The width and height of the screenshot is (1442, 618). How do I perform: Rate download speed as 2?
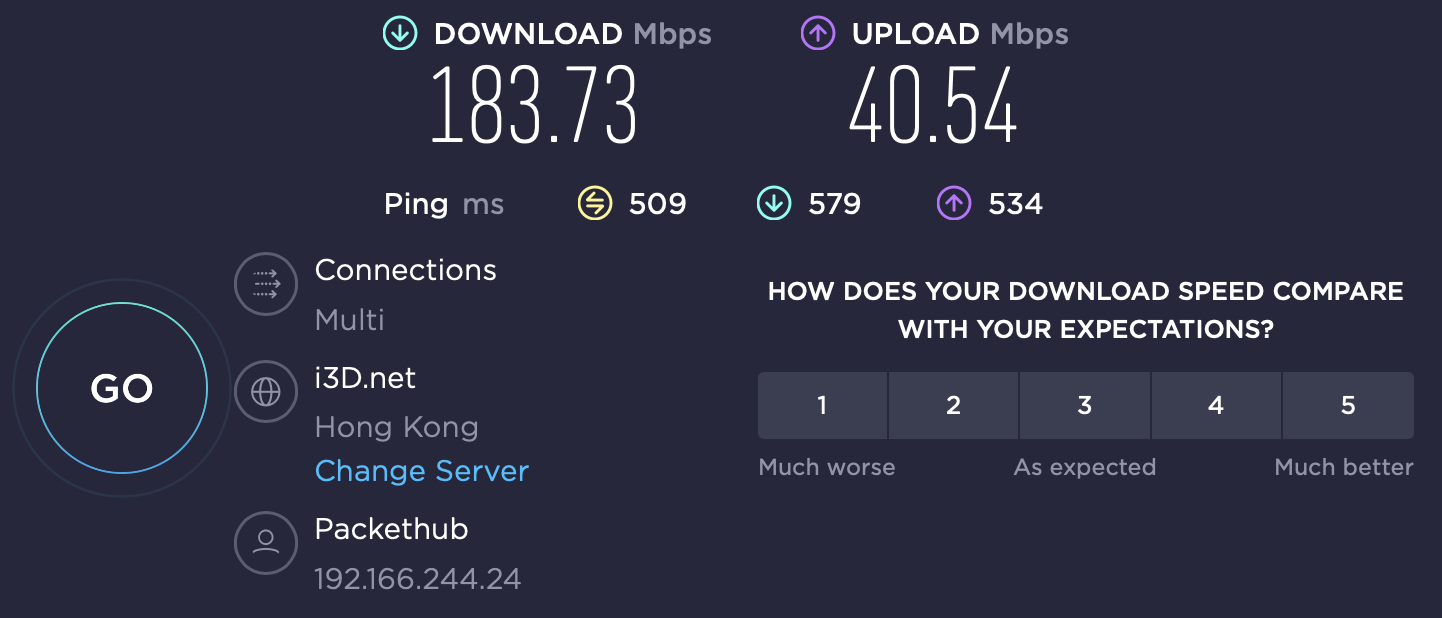tap(953, 405)
